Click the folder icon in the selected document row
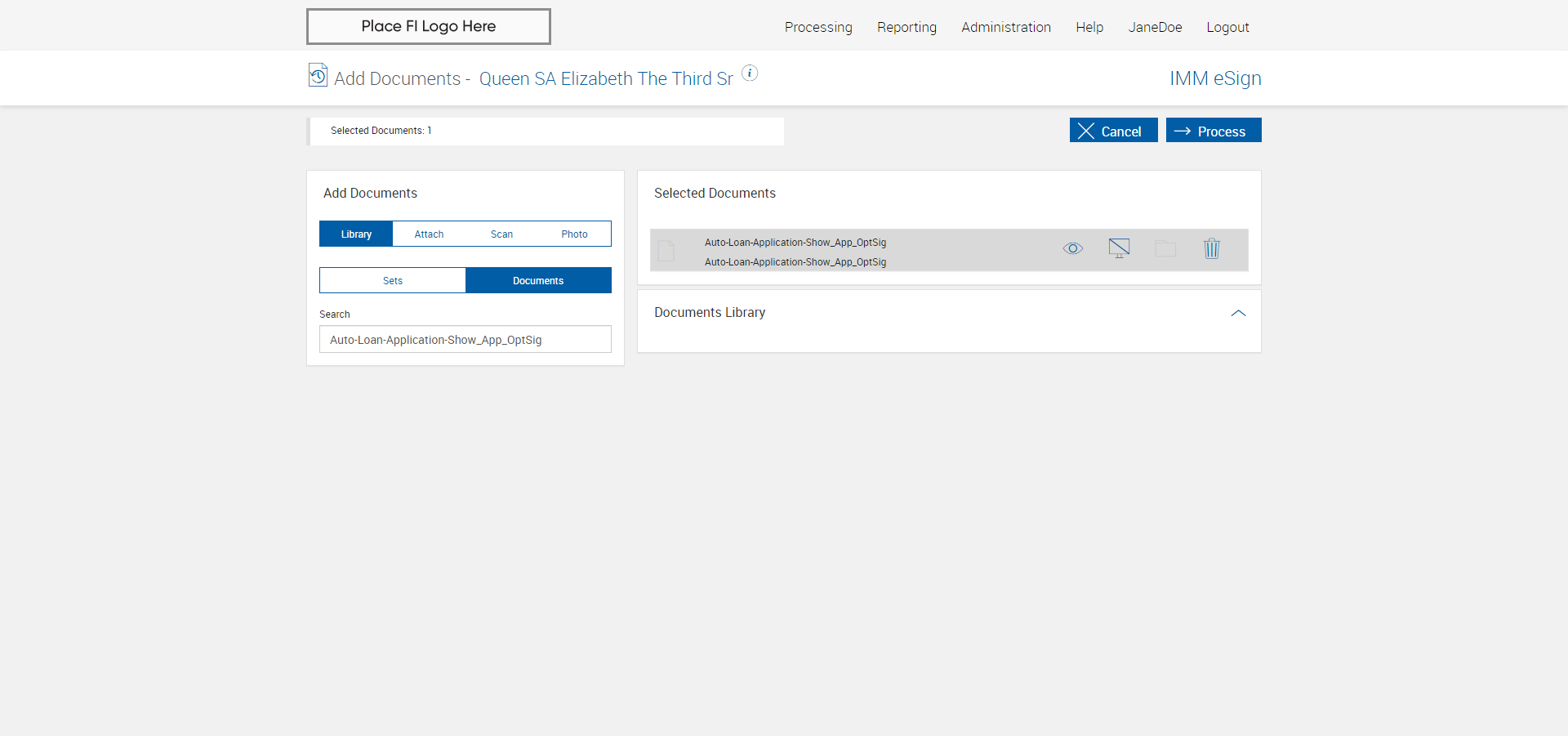This screenshot has width=1568, height=736. 1165,249
